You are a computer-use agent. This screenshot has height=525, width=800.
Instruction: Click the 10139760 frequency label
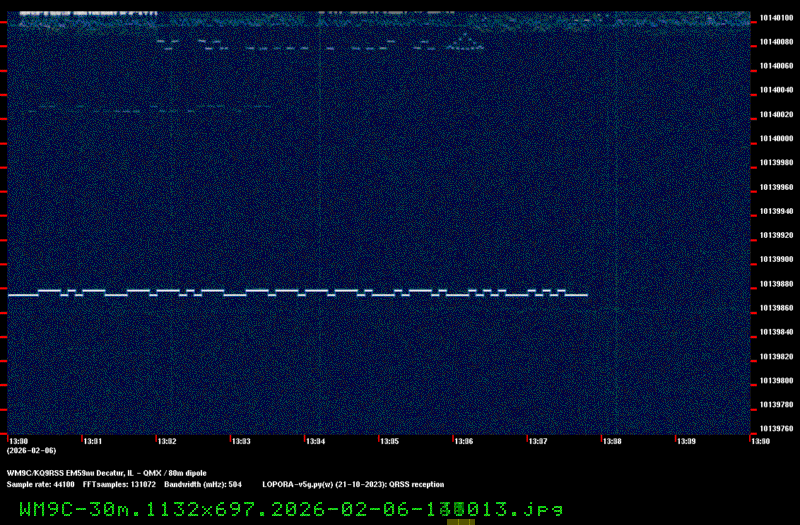click(776, 429)
